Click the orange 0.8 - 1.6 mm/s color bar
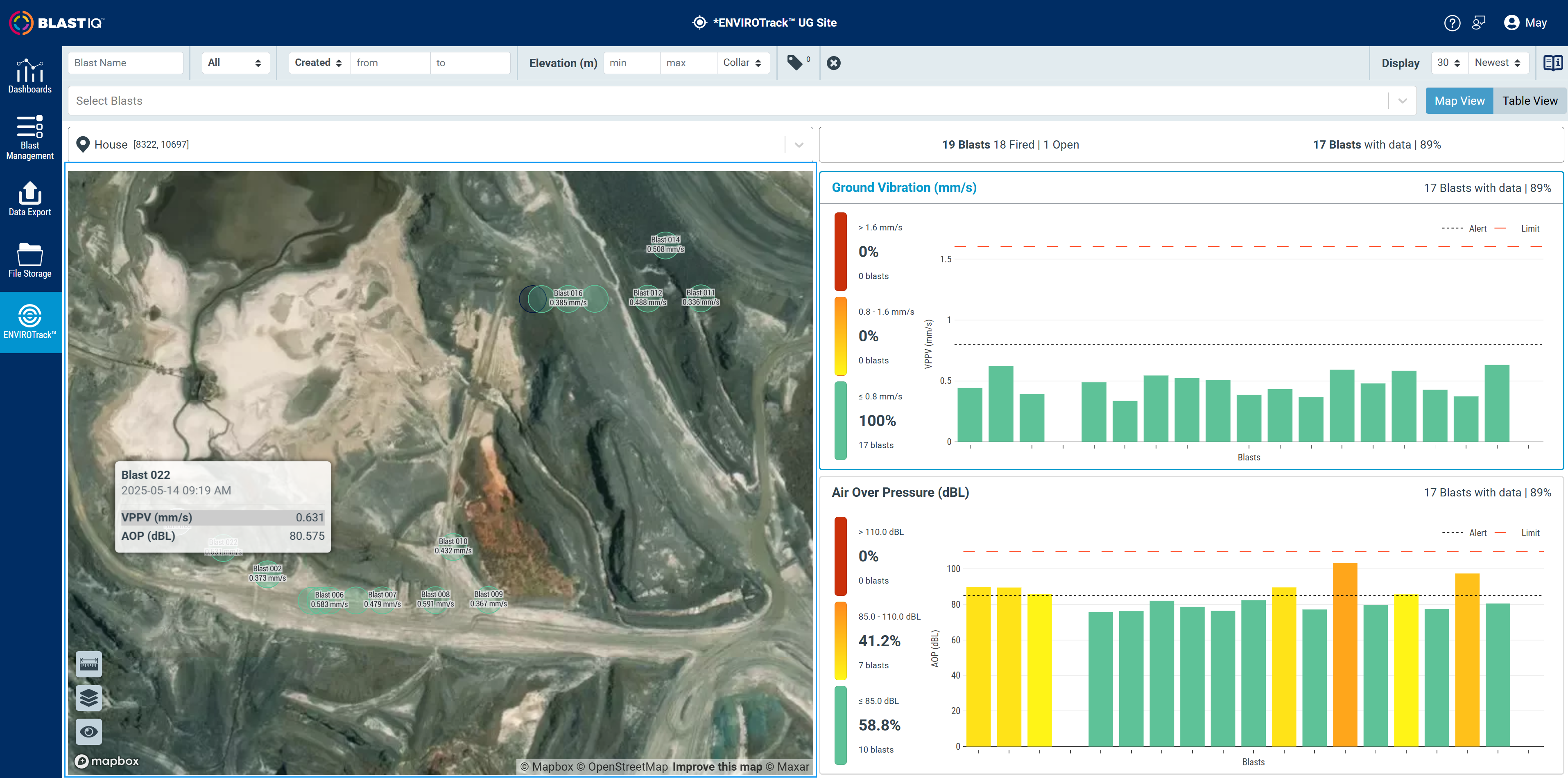 841,336
